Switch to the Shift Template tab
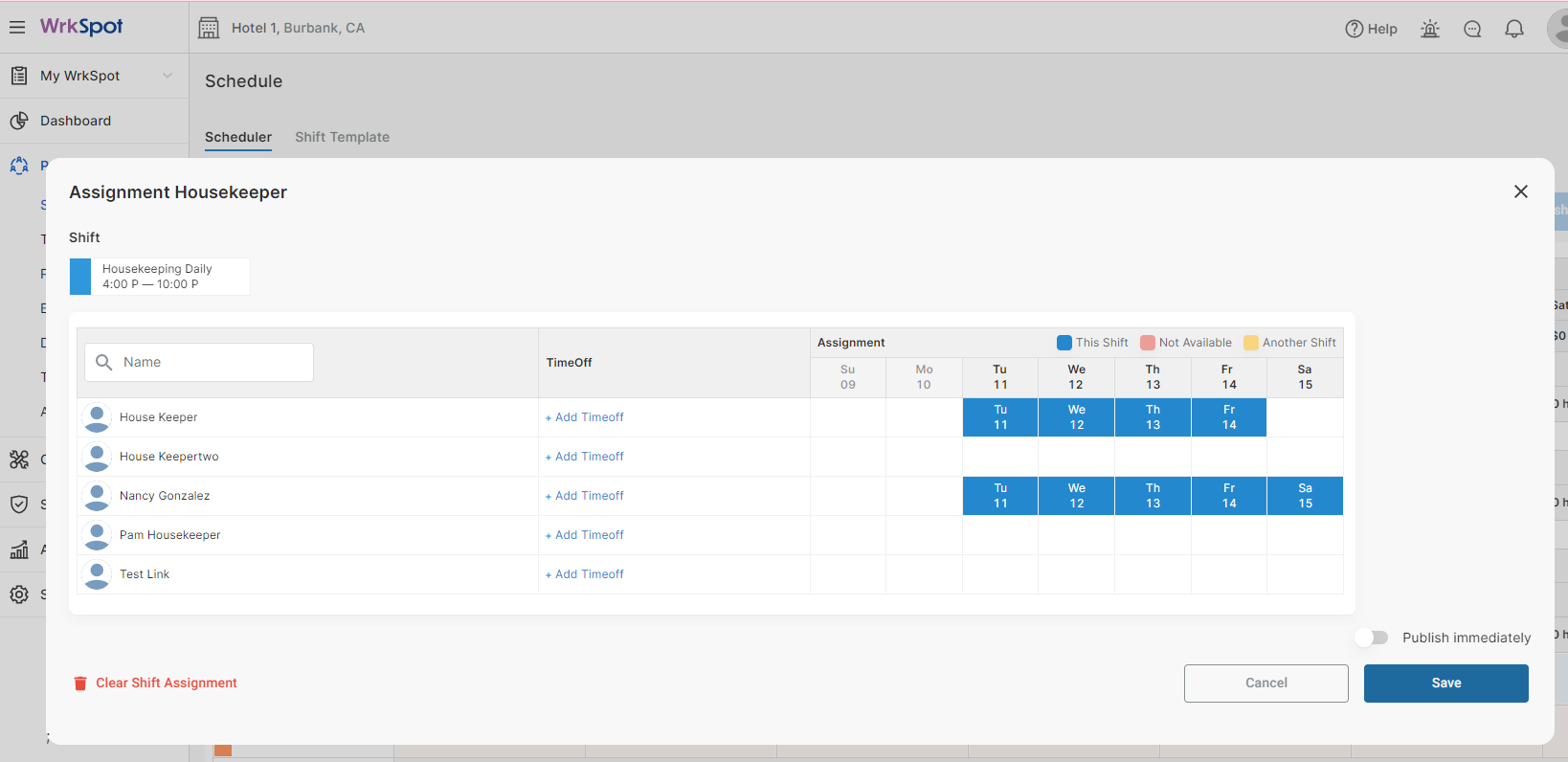The image size is (1568, 762). tap(342, 137)
